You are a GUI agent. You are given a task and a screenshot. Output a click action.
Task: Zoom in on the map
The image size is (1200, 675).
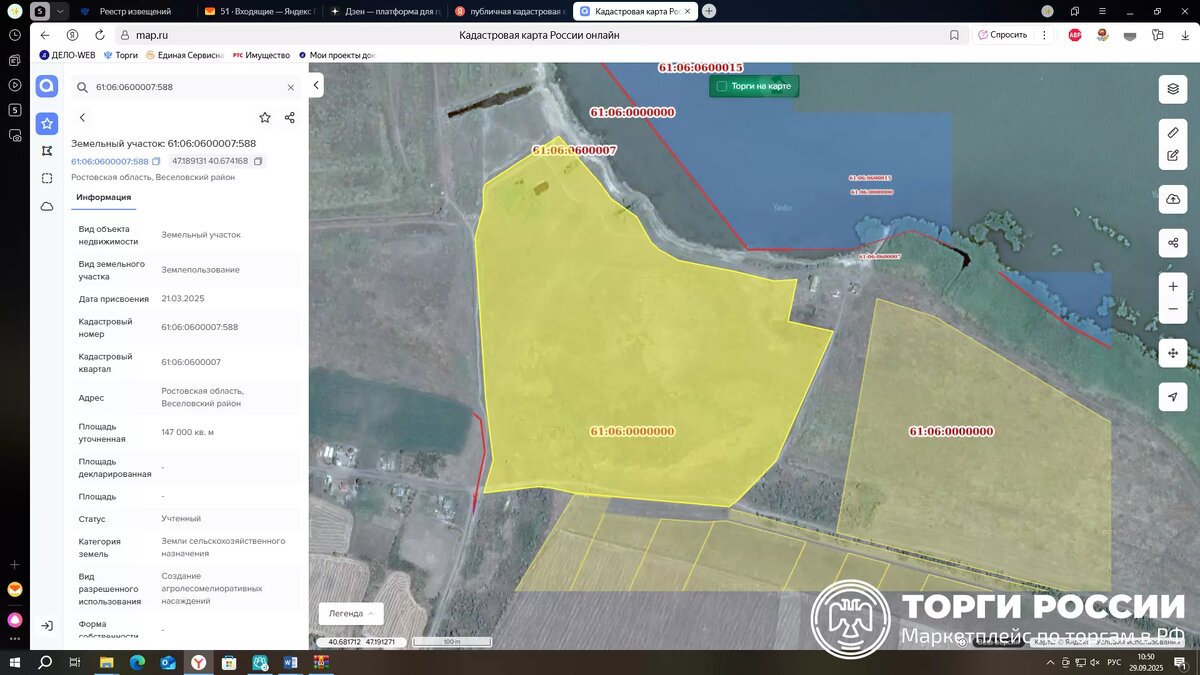1173,286
